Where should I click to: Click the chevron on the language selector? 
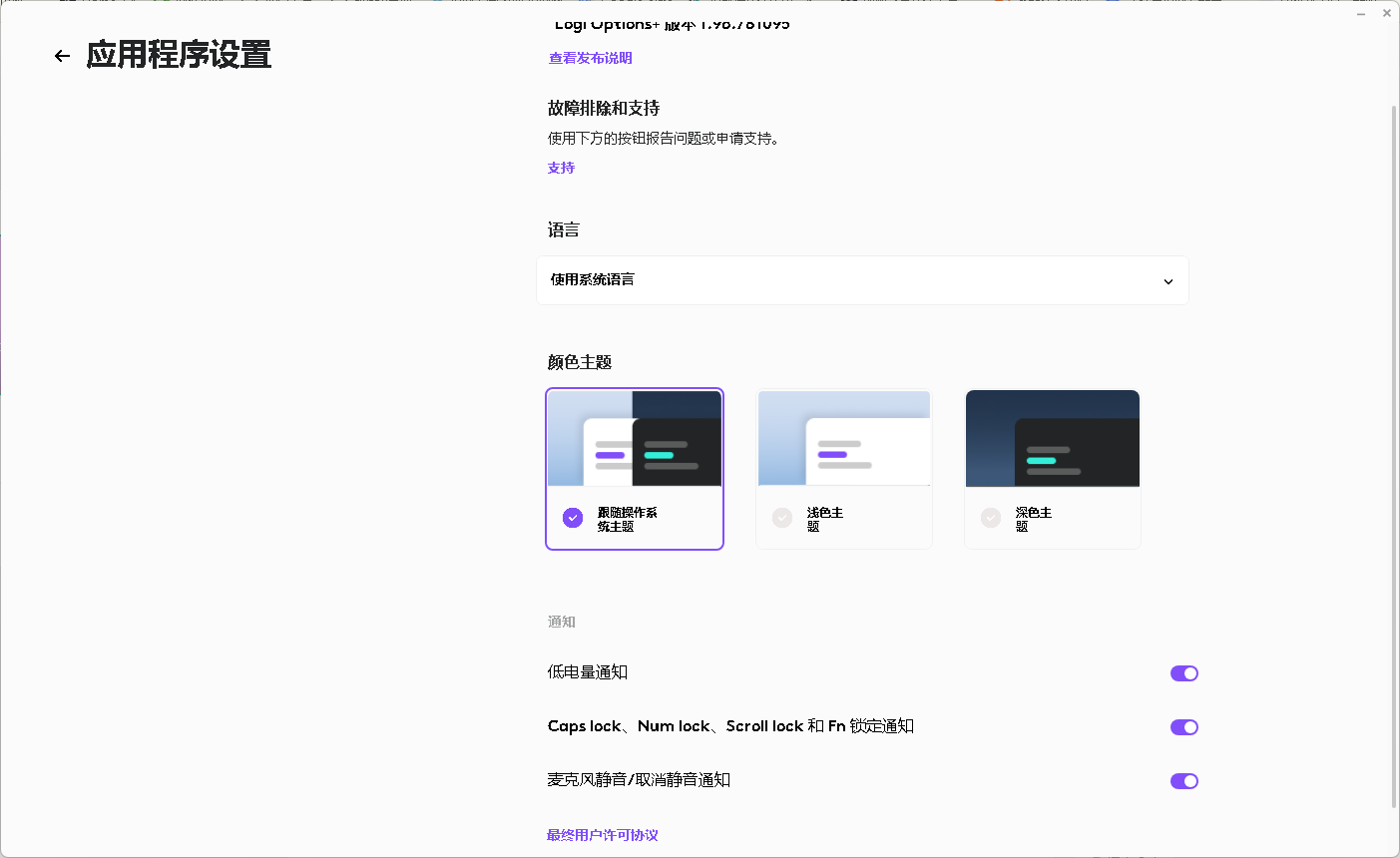click(1167, 282)
